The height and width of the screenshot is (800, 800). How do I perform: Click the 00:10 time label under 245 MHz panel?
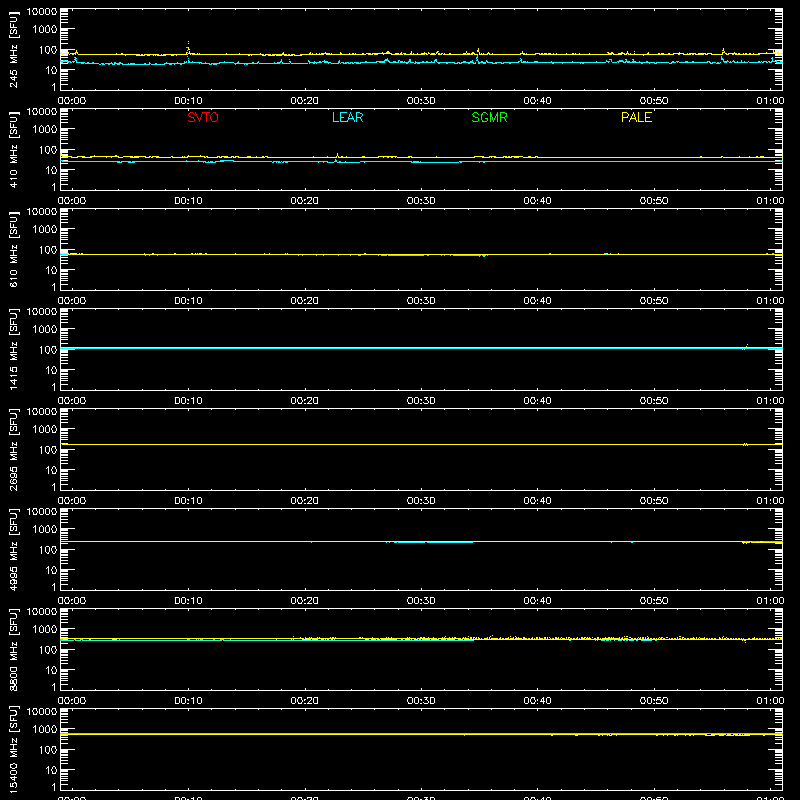click(x=188, y=101)
